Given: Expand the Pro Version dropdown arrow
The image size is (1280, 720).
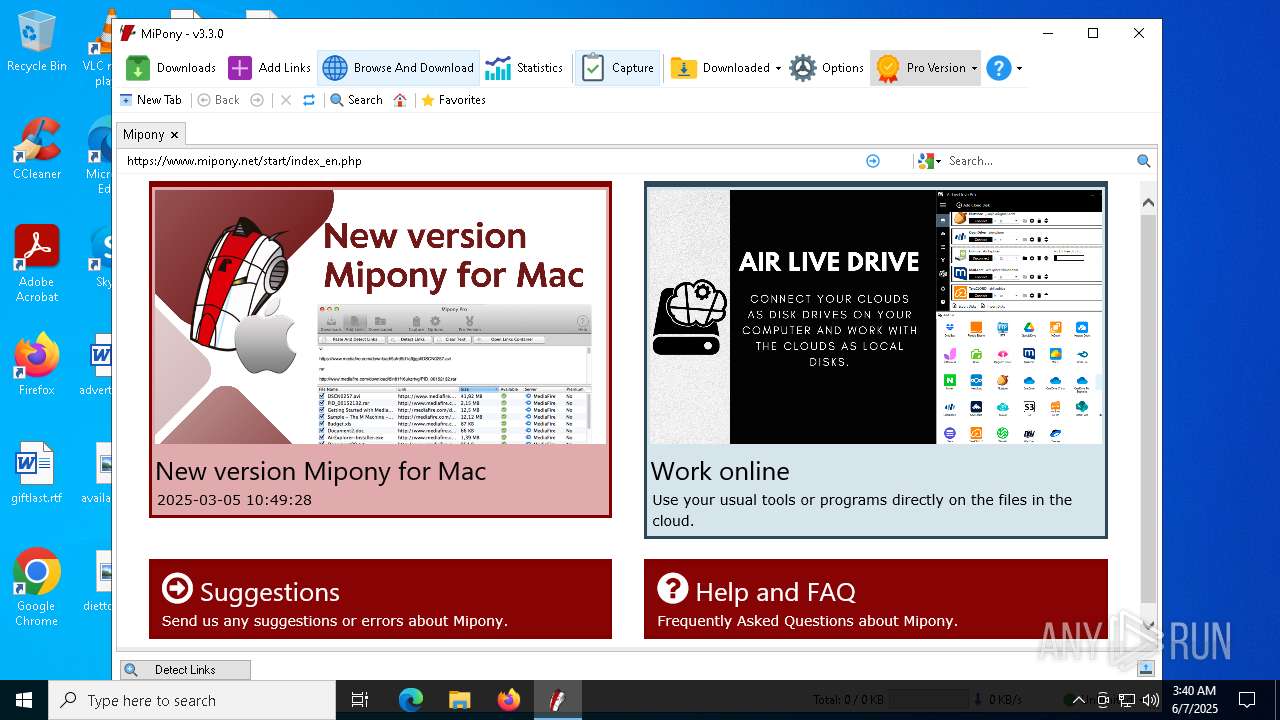Looking at the screenshot, I should pyautogui.click(x=974, y=68).
